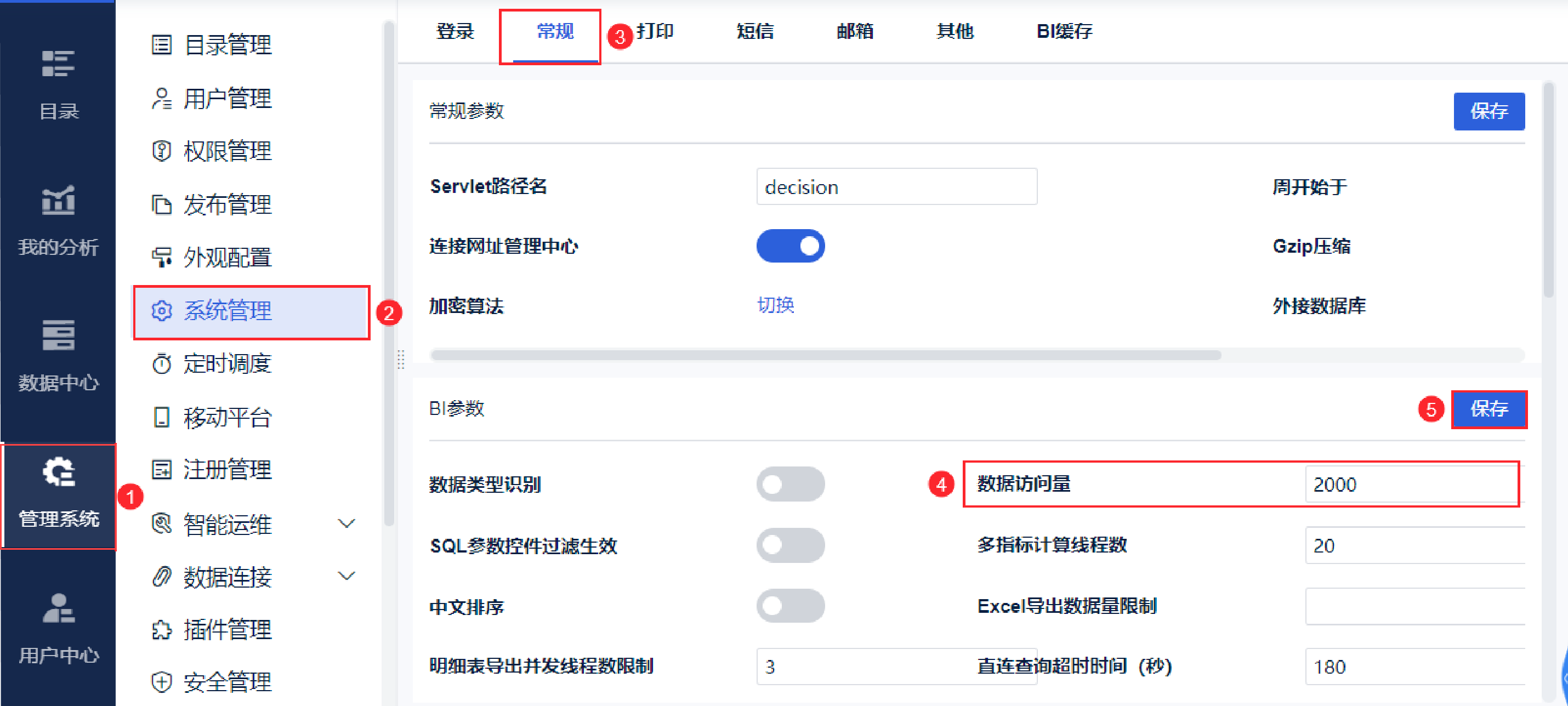
Task: Open 我的分析 chart icon
Action: 59,200
